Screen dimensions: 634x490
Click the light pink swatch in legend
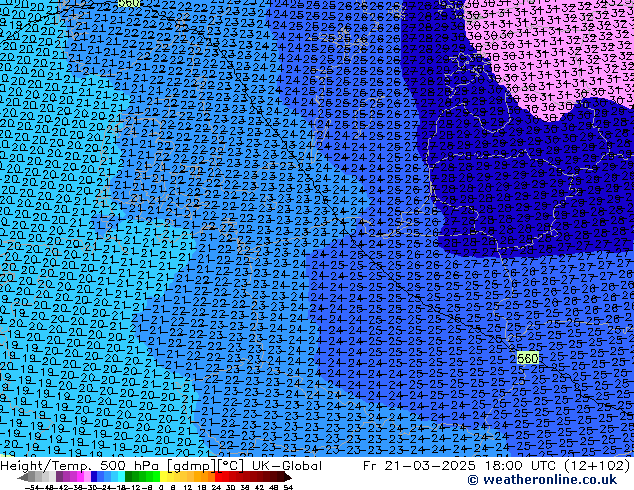point(87,477)
